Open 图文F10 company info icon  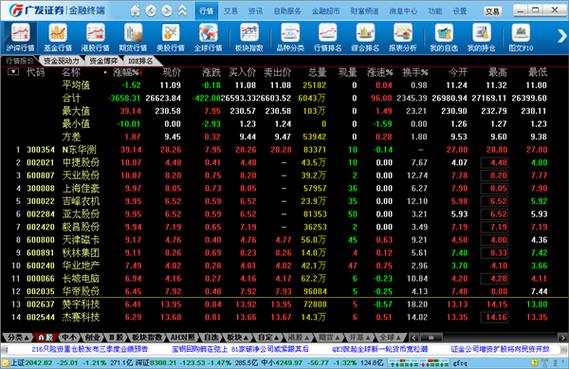point(521,37)
